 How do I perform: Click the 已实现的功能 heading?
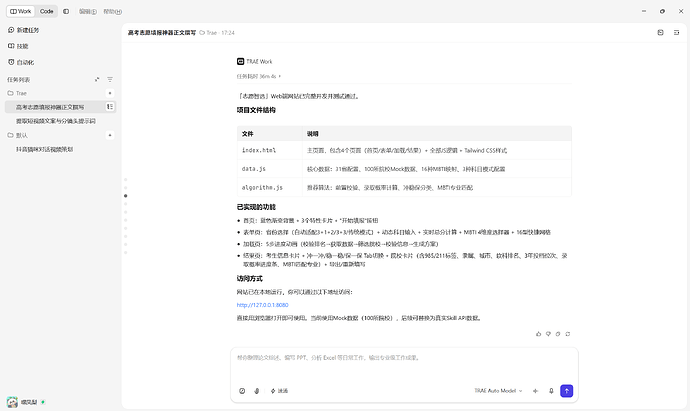(256, 207)
